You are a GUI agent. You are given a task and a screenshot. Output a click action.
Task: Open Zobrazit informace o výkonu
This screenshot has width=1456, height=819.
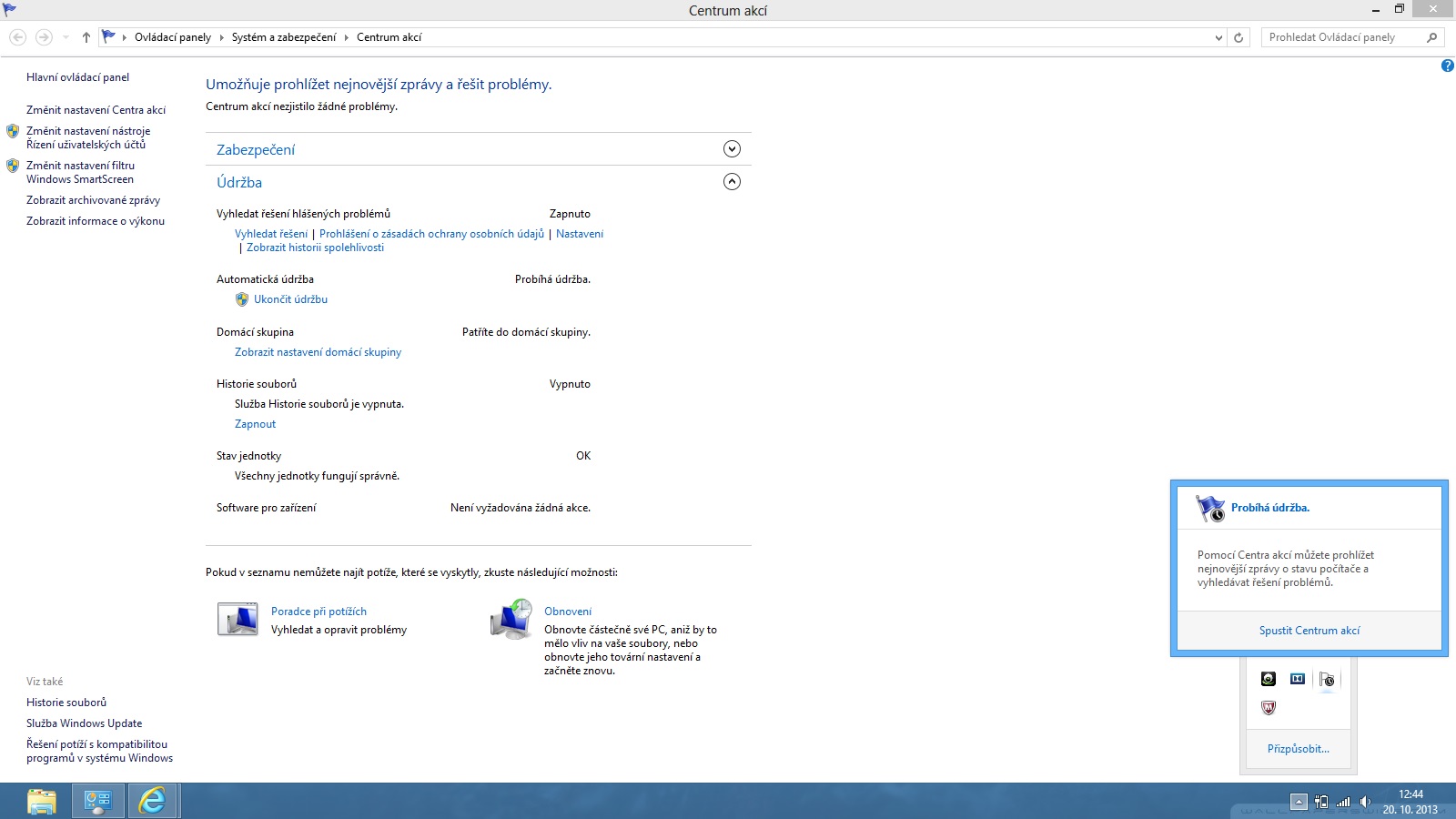tap(96, 221)
